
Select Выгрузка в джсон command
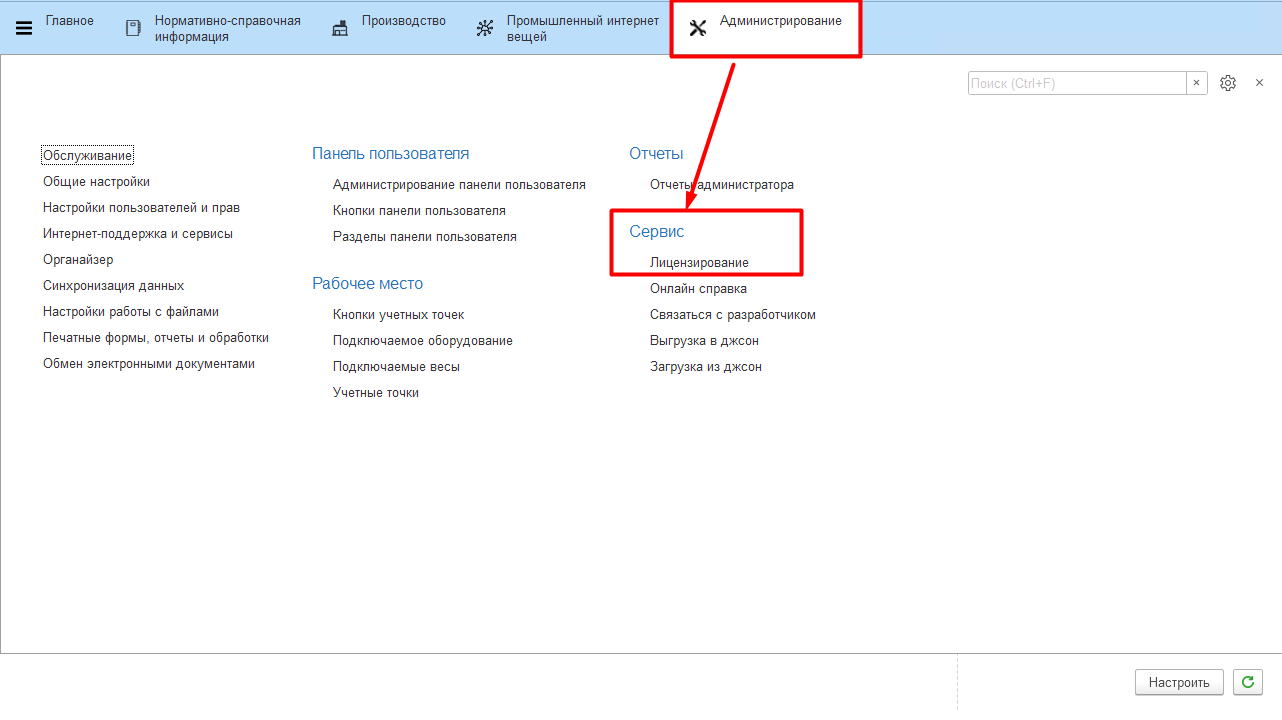(704, 341)
